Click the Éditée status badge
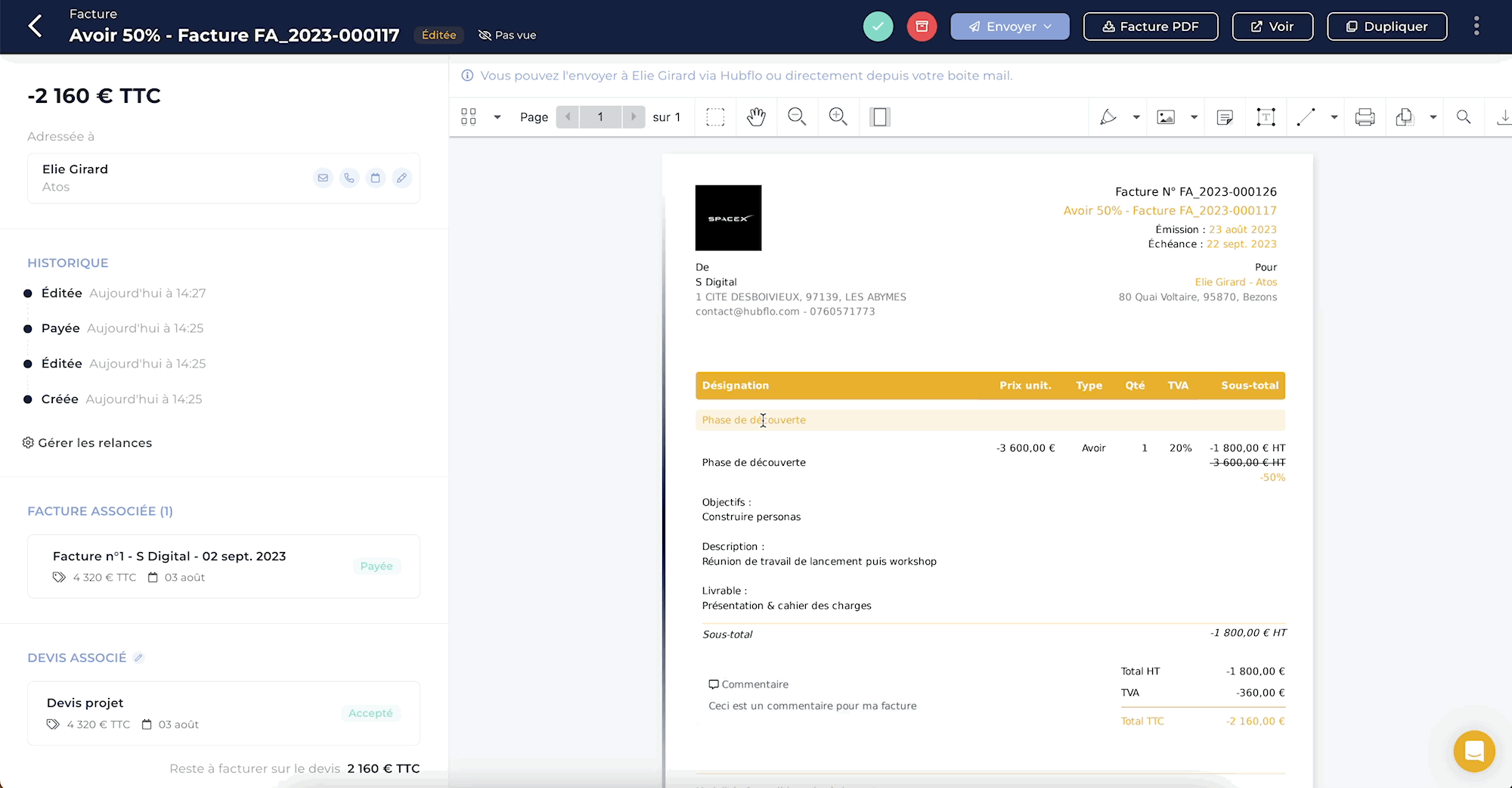 pyautogui.click(x=438, y=36)
